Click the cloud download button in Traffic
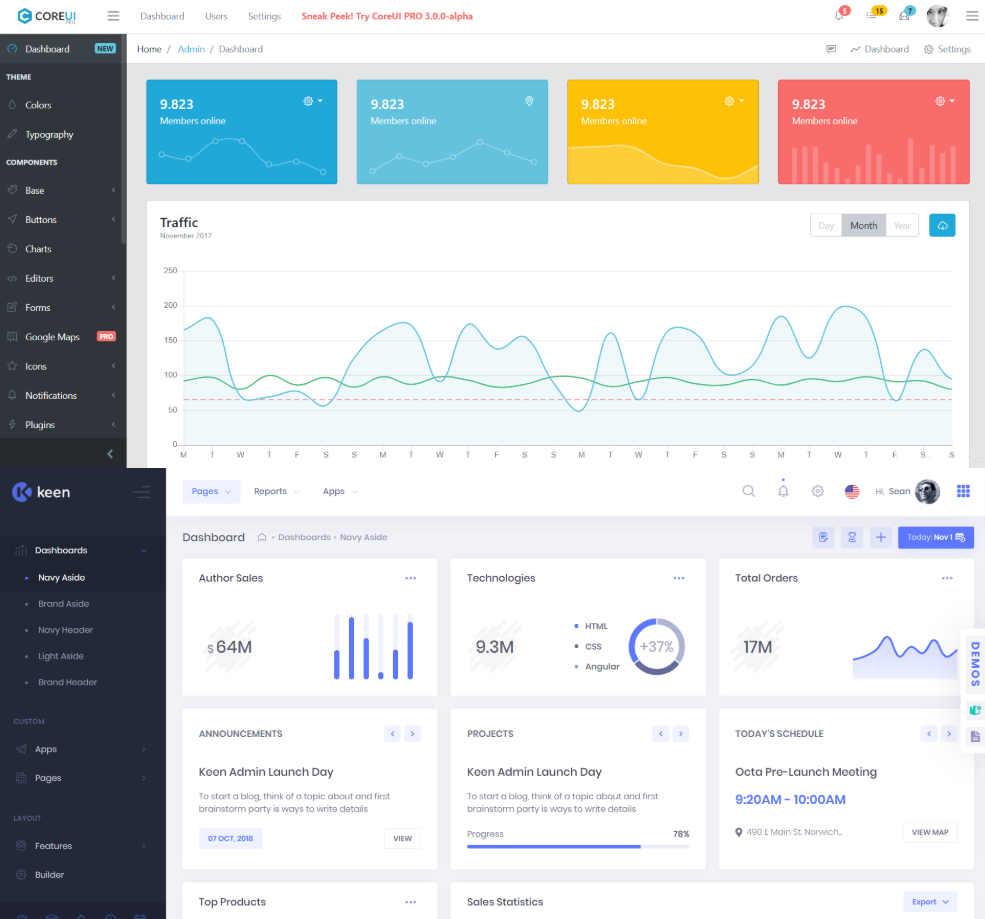Viewport: 985px width, 919px height. (942, 226)
